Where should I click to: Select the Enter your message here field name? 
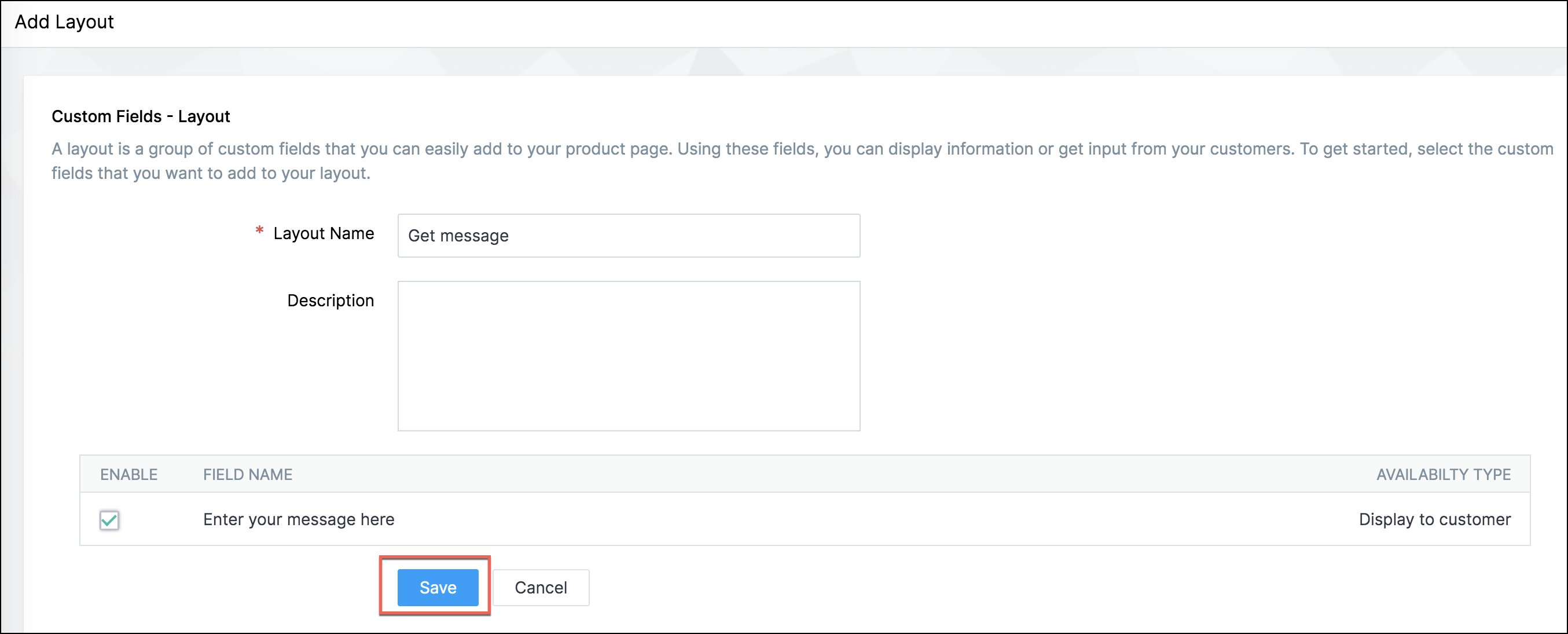[298, 519]
